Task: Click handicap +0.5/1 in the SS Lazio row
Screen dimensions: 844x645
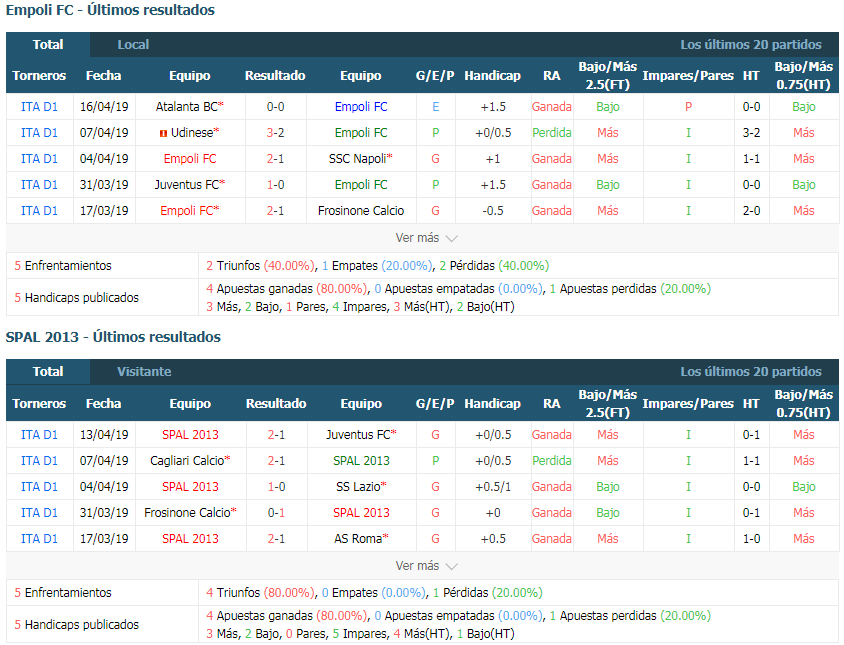Action: pos(493,487)
